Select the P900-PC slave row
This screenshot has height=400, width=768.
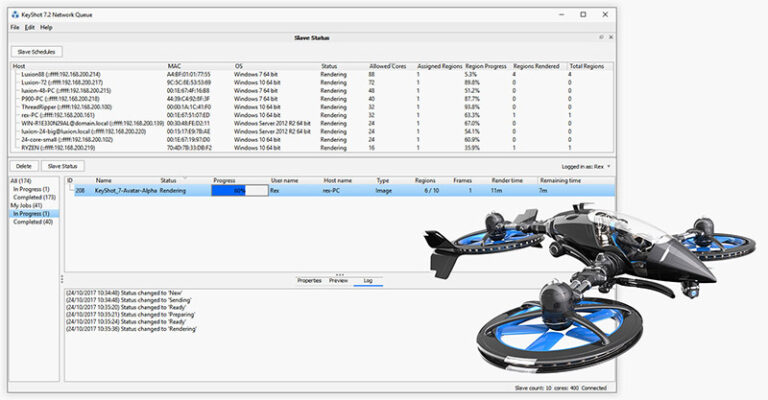(312, 99)
